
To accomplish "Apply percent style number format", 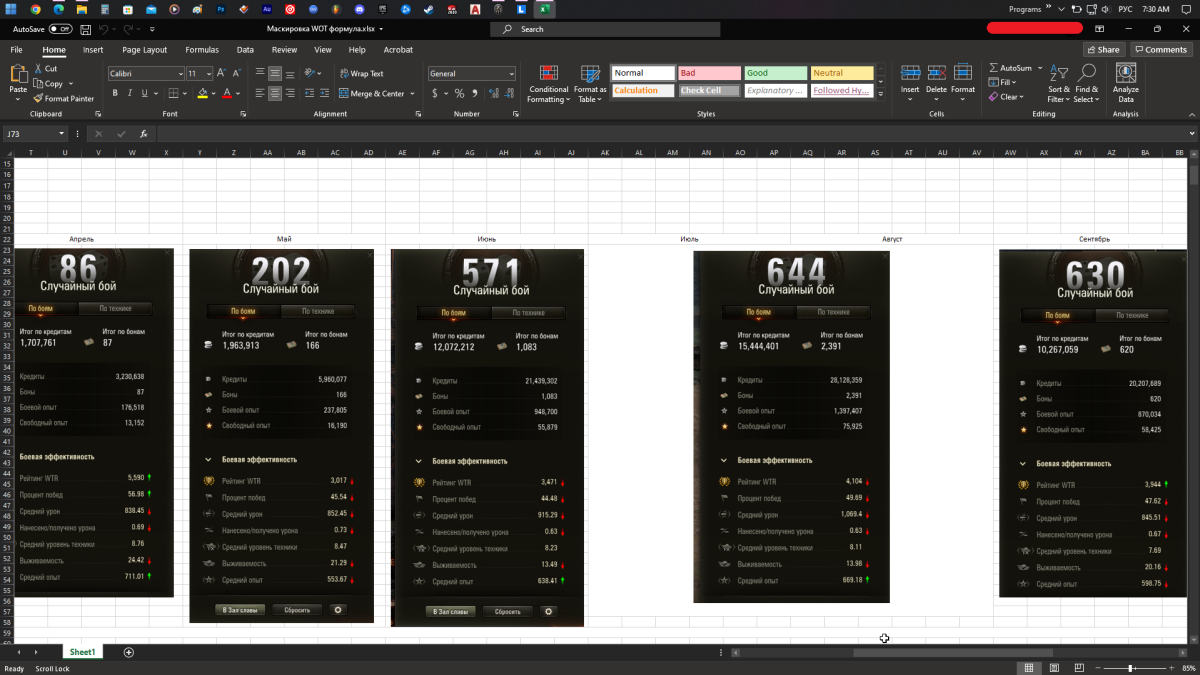I will pyautogui.click(x=459, y=93).
